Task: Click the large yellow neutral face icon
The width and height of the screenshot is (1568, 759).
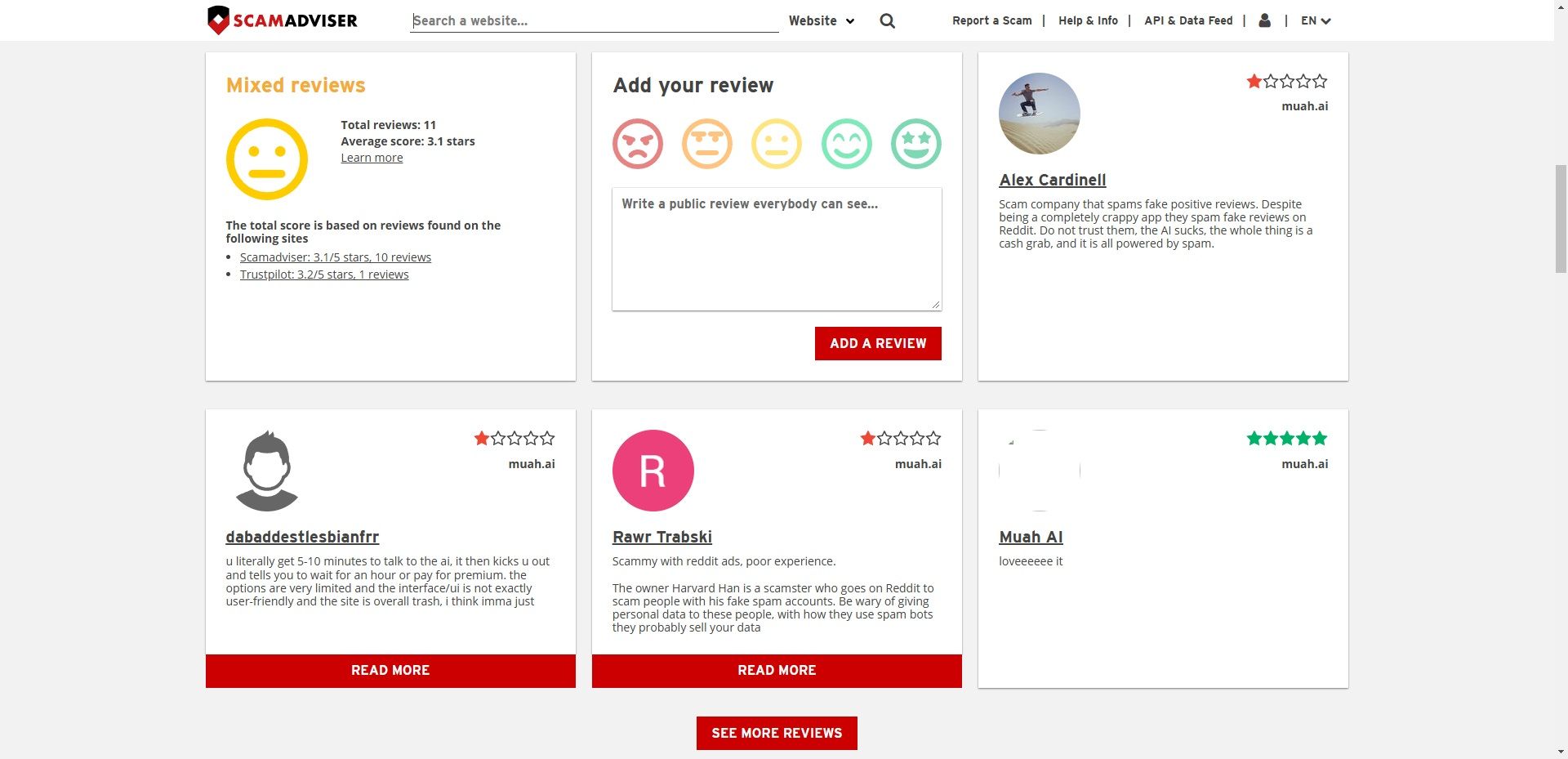Action: point(267,159)
